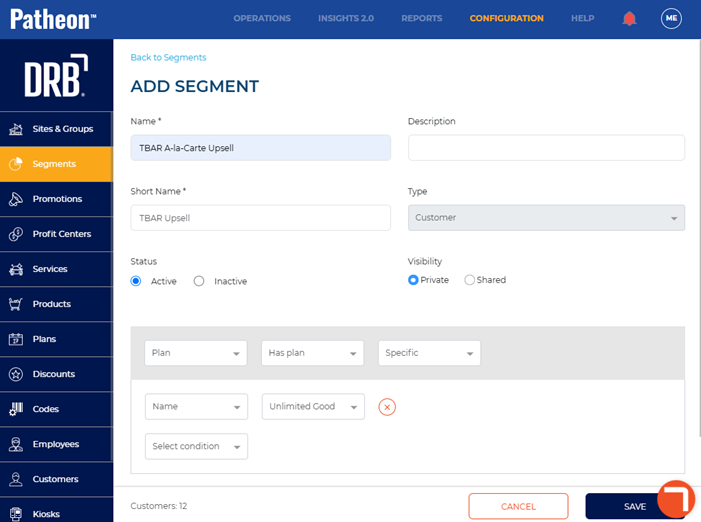Click the Discounts star icon
The image size is (701, 522).
16,374
